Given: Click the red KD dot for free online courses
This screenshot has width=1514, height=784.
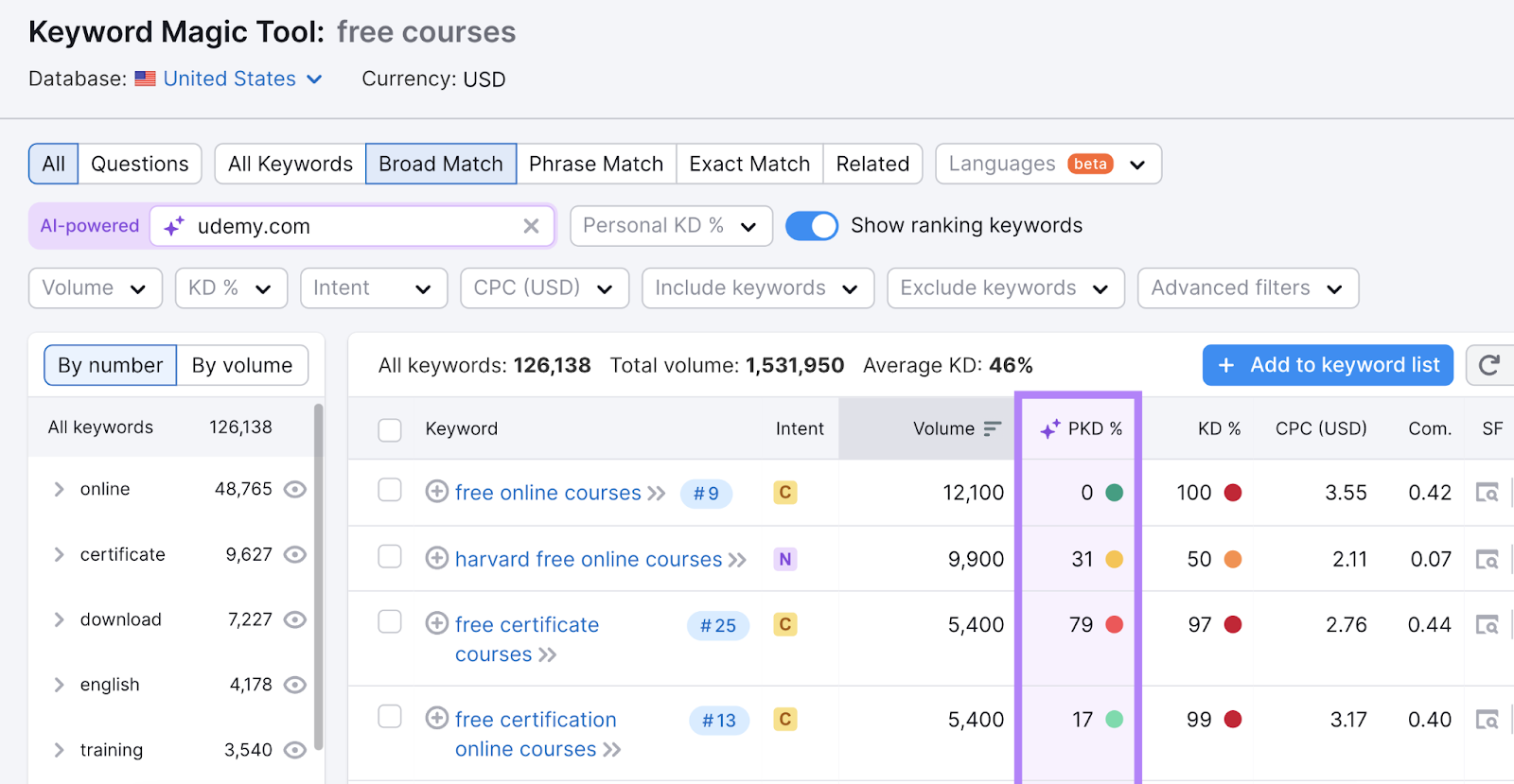Looking at the screenshot, I should click(x=1233, y=493).
